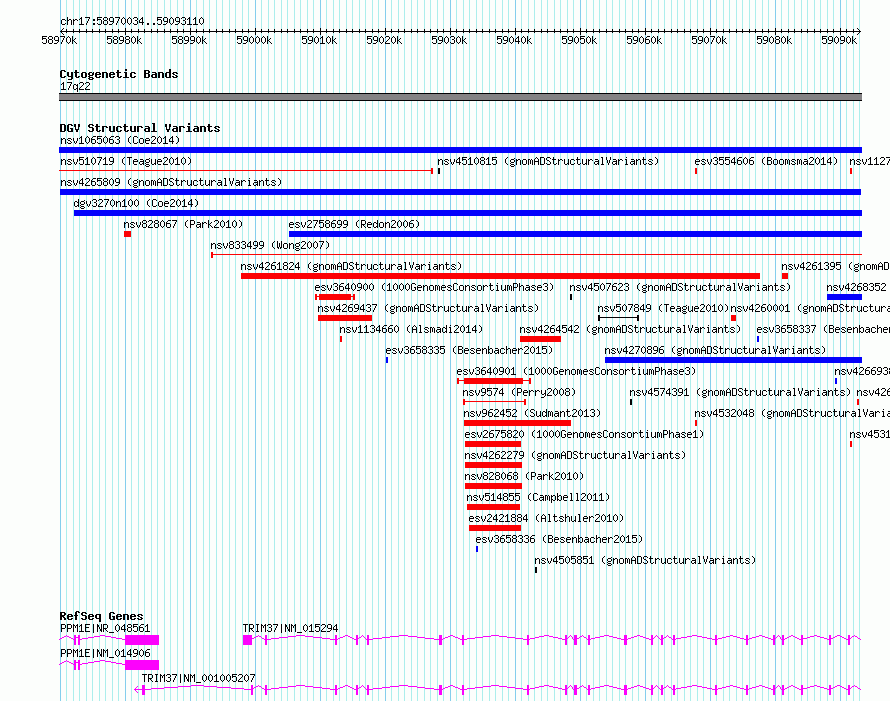The width and height of the screenshot is (890, 701).
Task: Click the blue bar under nsv1065063
Action: click(x=460, y=150)
